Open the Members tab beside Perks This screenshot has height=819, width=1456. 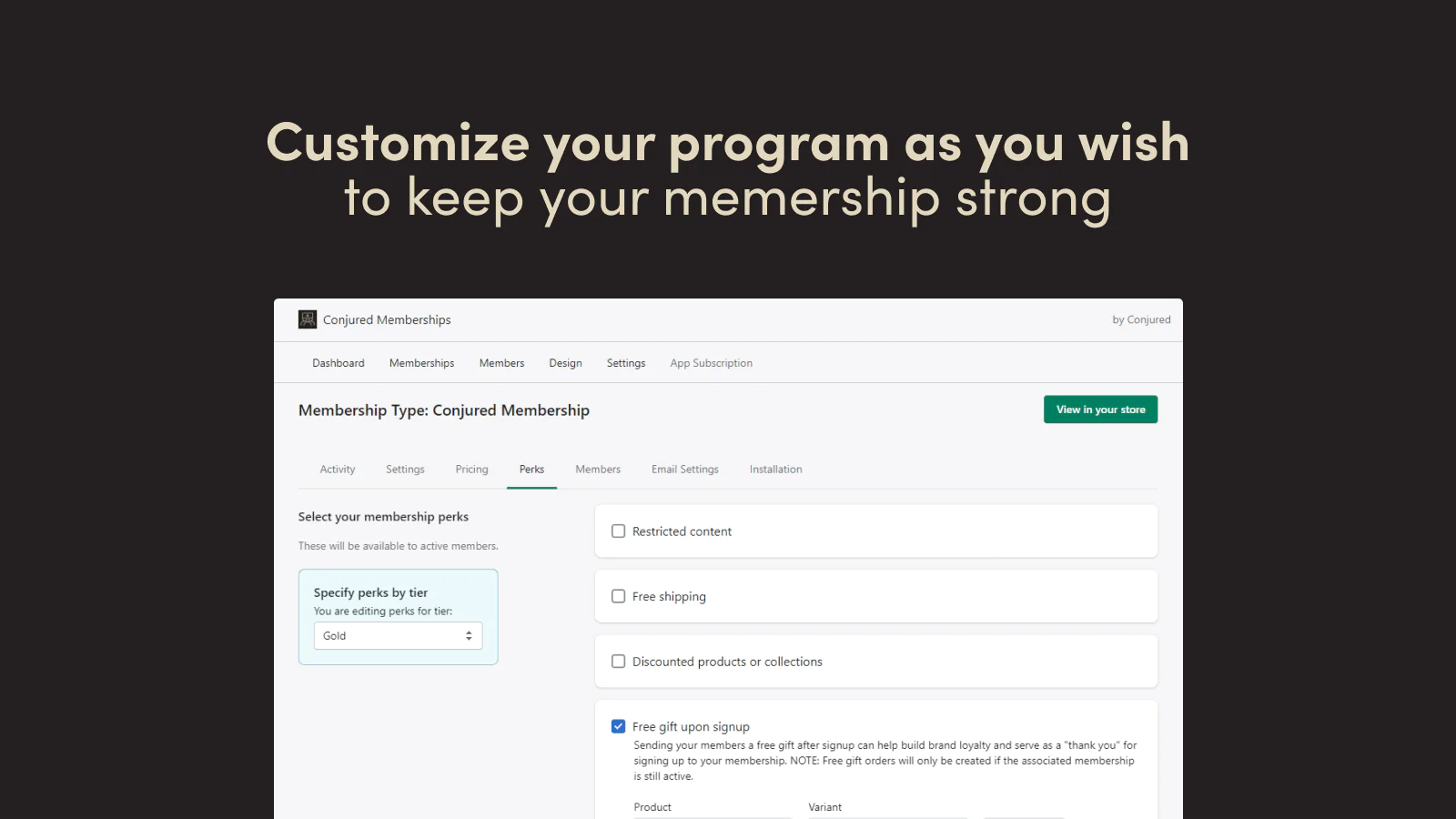pyautogui.click(x=598, y=470)
